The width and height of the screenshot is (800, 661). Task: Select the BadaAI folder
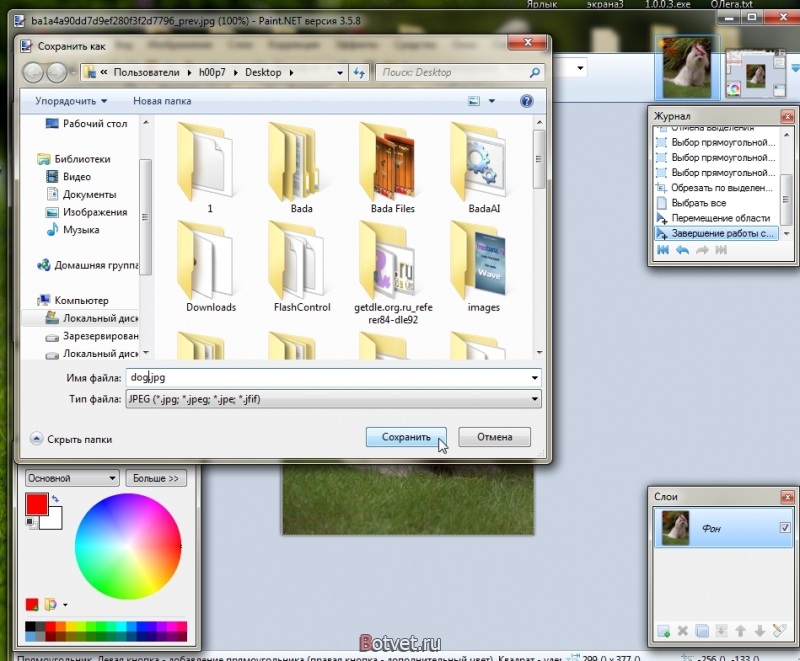coord(484,168)
